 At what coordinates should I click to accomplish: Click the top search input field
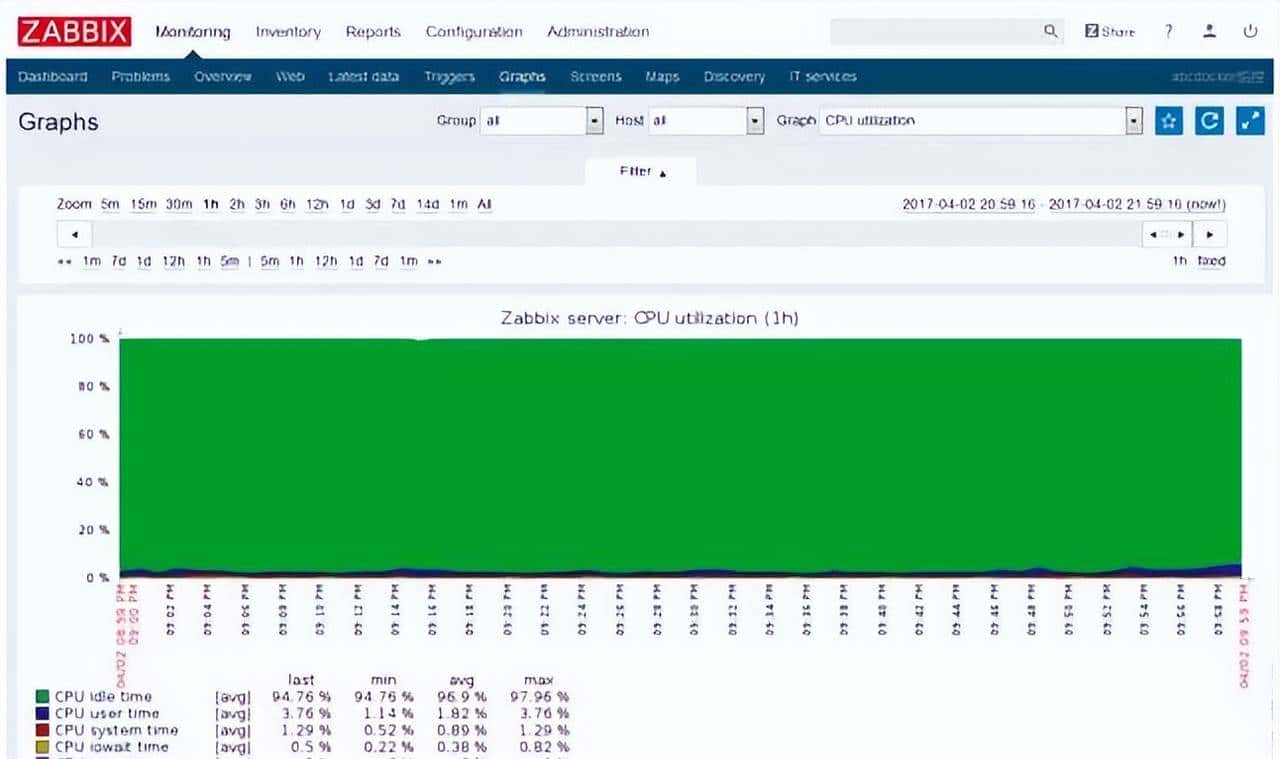coord(935,32)
